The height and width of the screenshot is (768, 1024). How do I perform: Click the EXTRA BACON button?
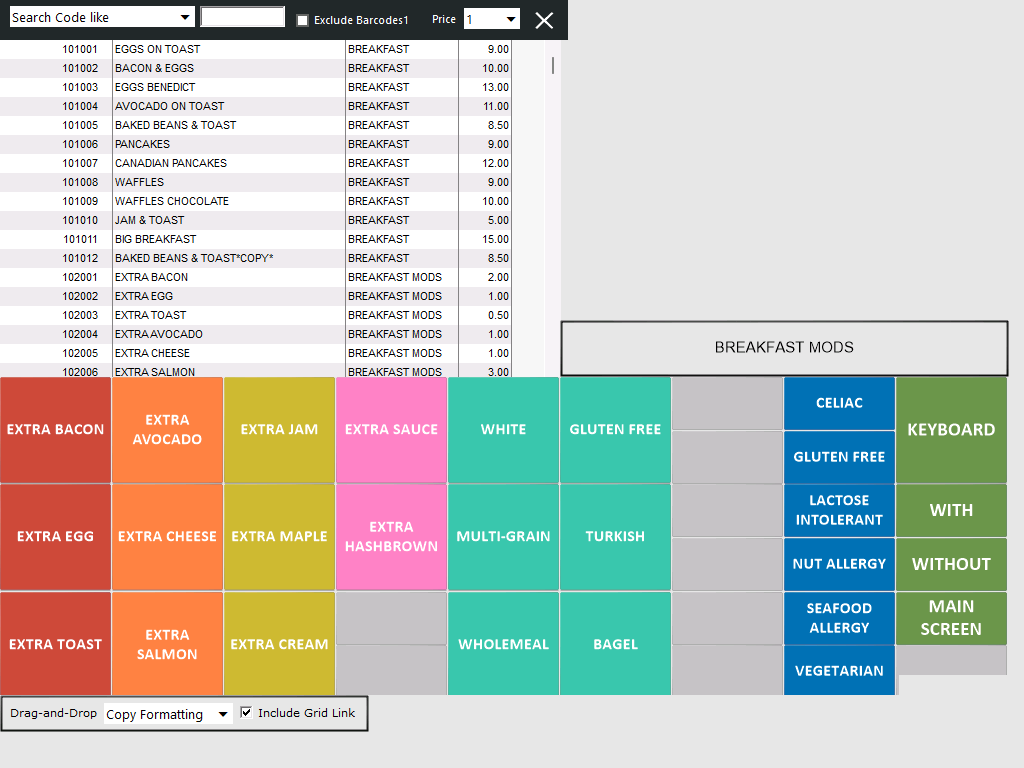coord(56,430)
